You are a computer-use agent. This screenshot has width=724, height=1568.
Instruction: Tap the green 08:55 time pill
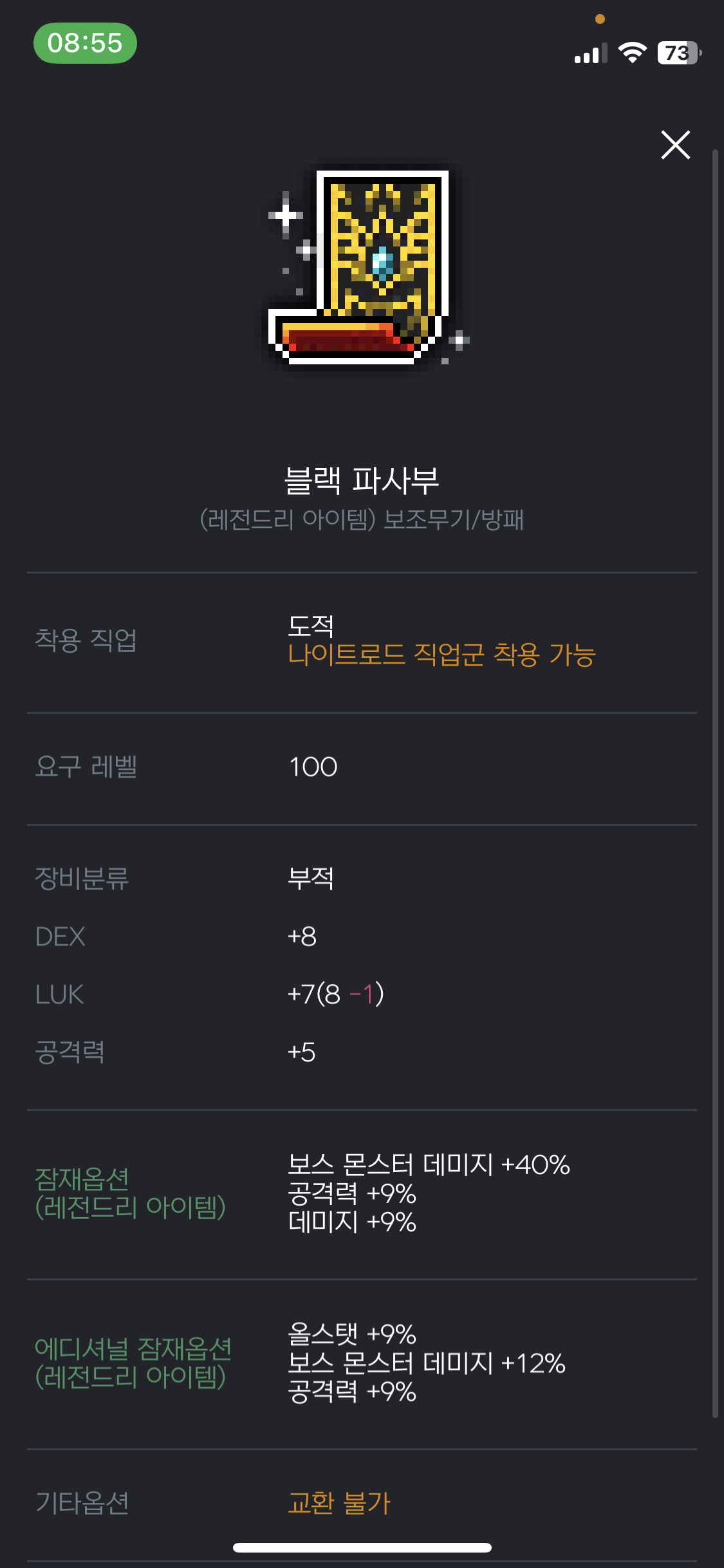tap(85, 43)
